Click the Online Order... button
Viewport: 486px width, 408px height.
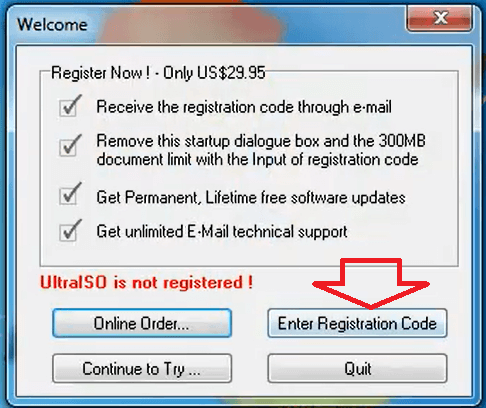[x=142, y=323]
